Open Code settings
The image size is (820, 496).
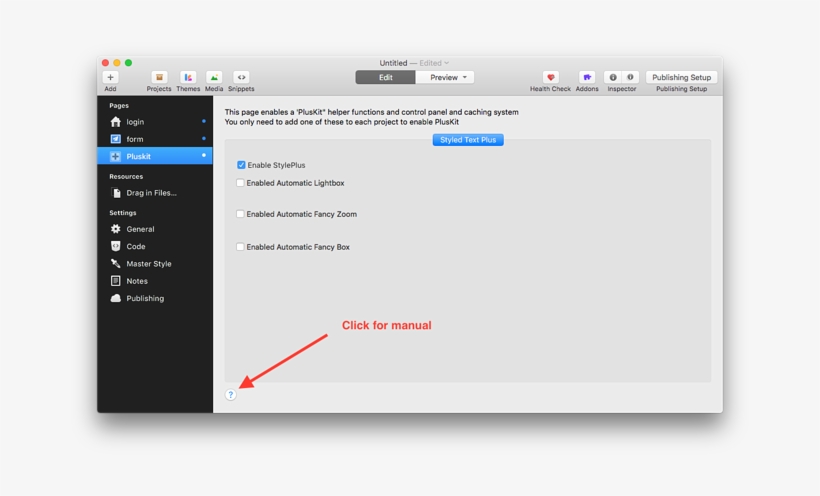155,246
